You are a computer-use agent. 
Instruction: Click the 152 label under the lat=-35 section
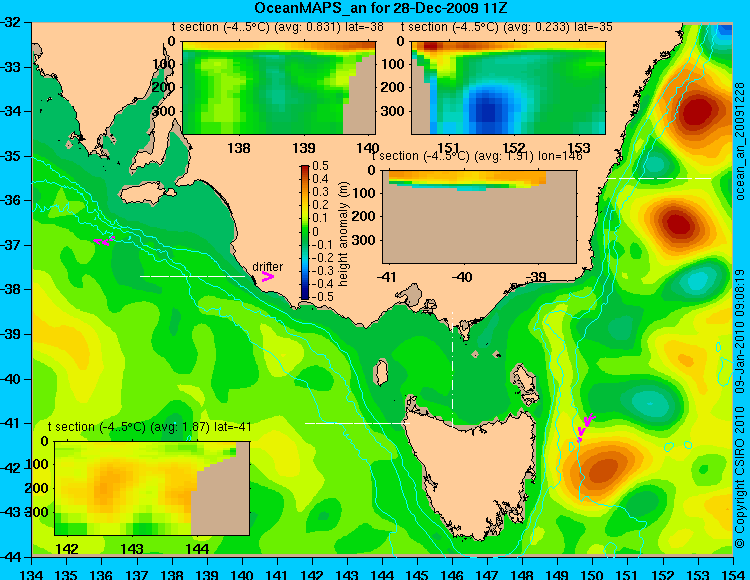point(515,148)
